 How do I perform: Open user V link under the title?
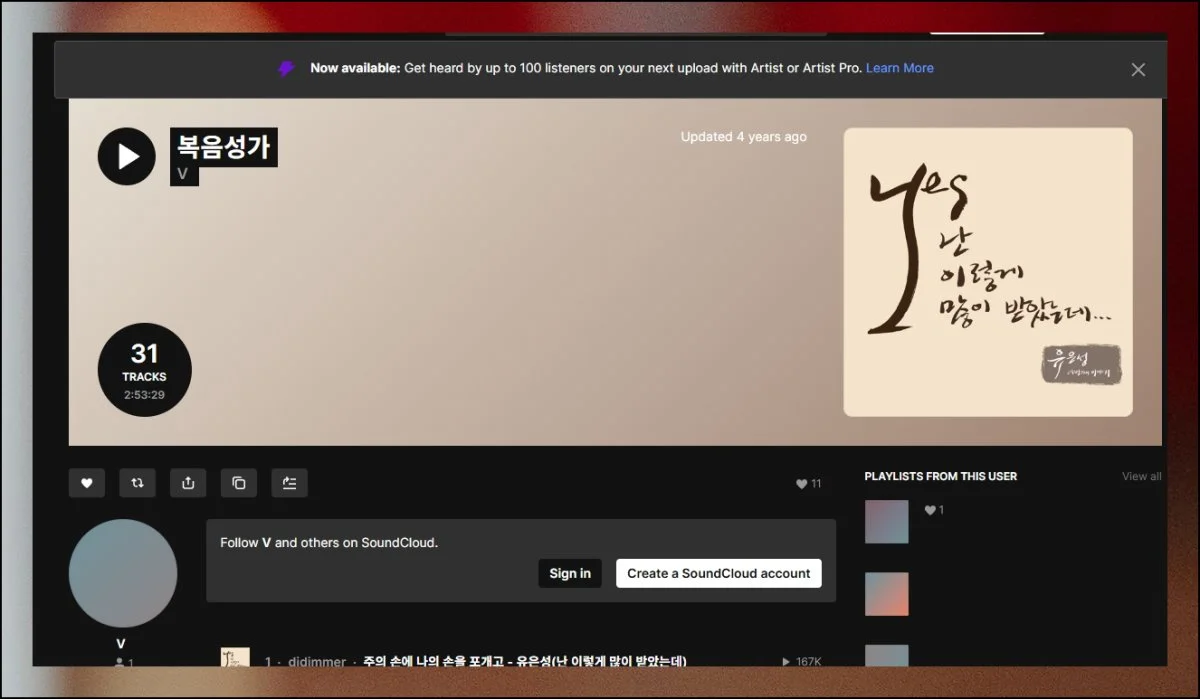click(x=183, y=174)
